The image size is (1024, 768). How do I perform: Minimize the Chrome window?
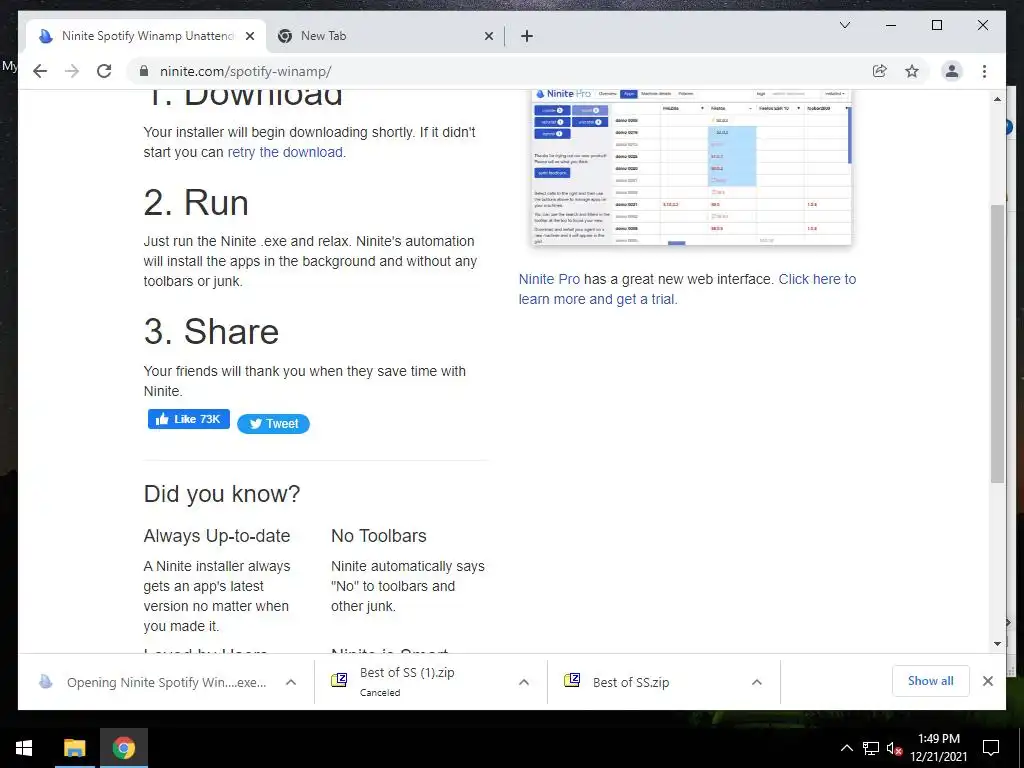pyautogui.click(x=891, y=25)
